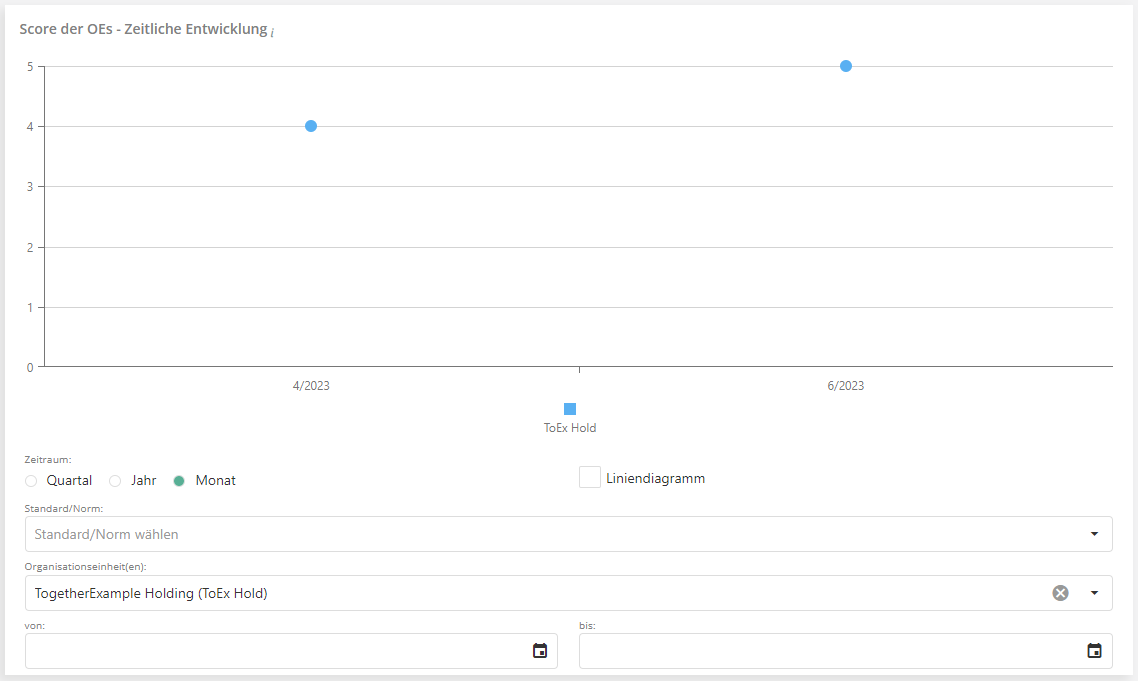Select the Monat radio button

click(179, 481)
